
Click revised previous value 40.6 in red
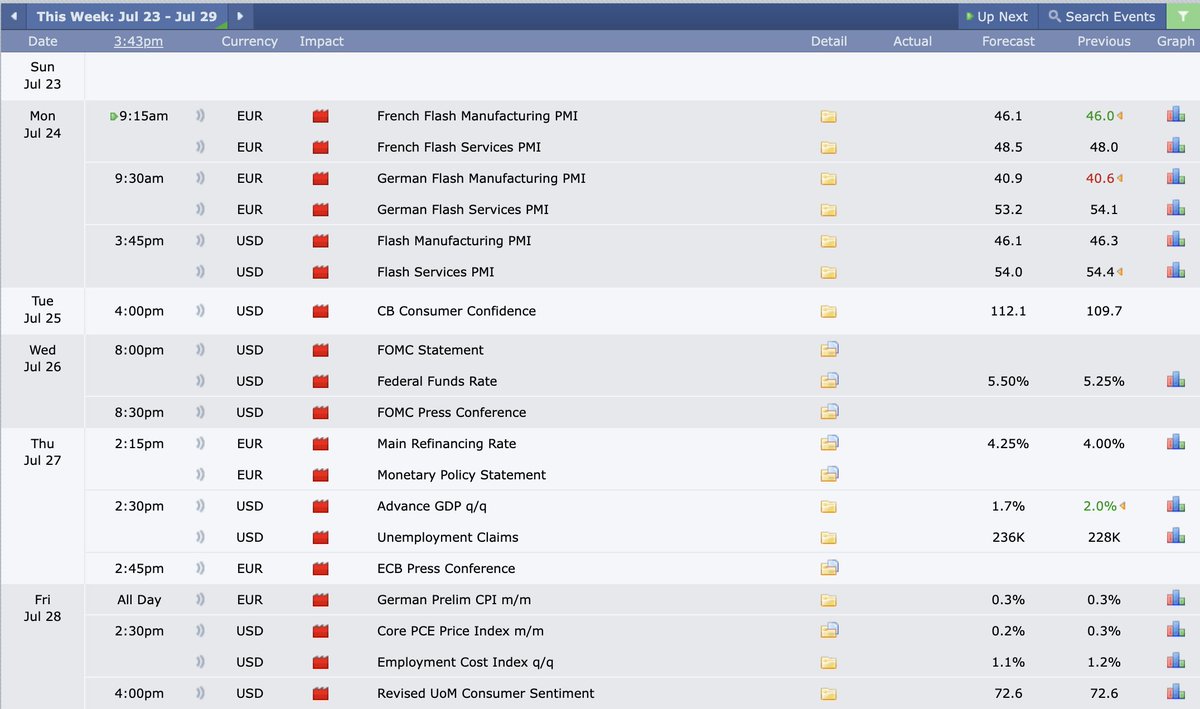point(1100,178)
